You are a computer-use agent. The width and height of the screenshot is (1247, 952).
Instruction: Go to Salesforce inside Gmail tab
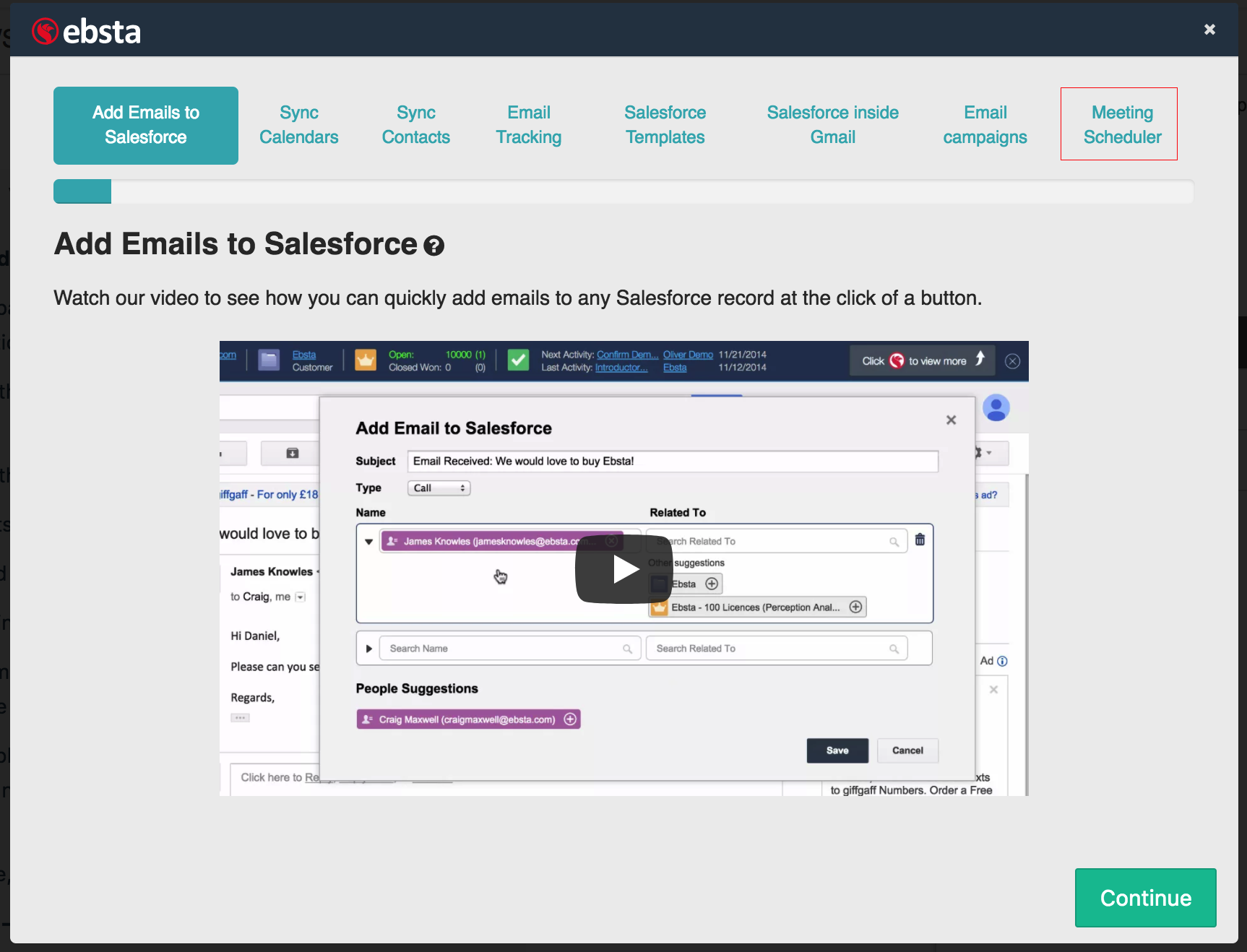pos(832,125)
